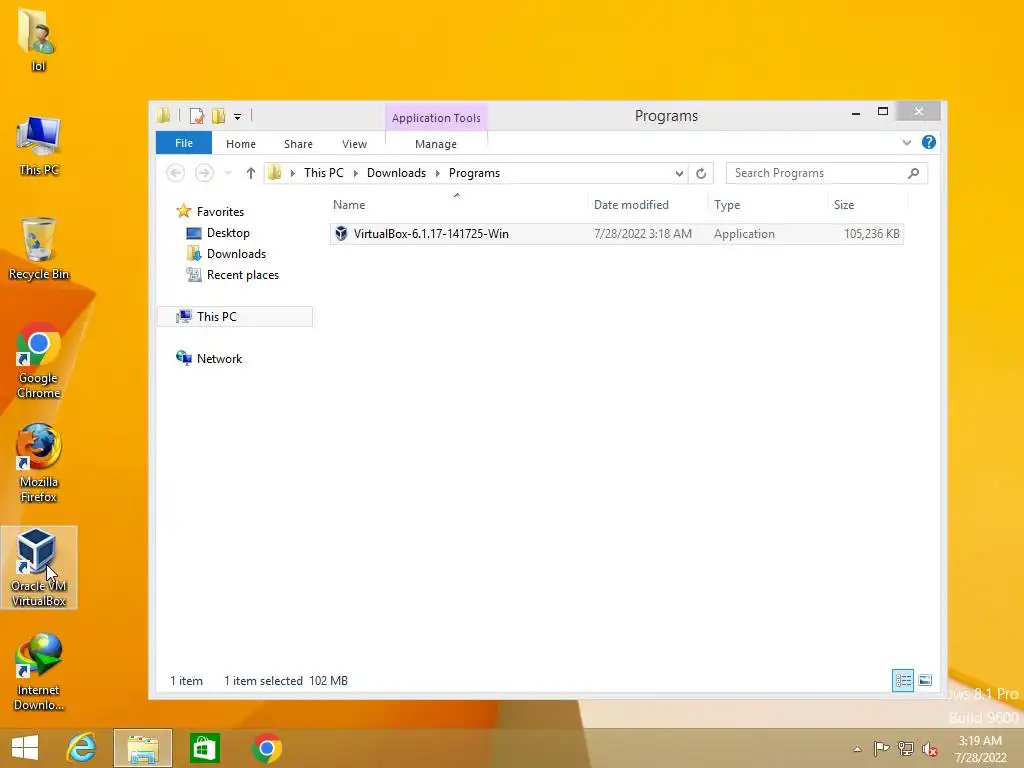This screenshot has width=1024, height=768.
Task: Click the muted volume tray icon
Action: point(929,748)
